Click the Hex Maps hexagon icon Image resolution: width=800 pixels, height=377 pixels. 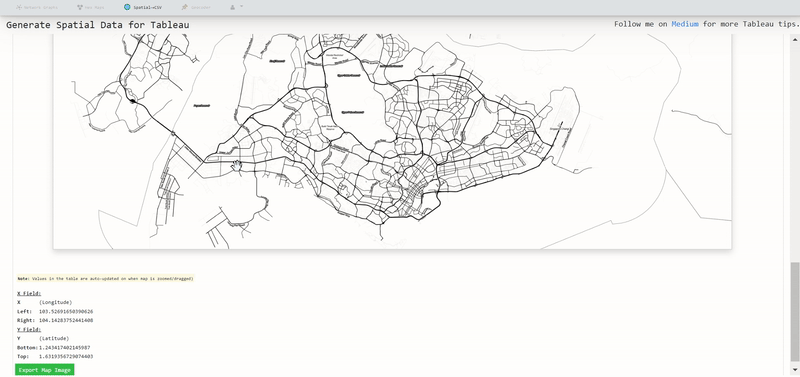80,8
